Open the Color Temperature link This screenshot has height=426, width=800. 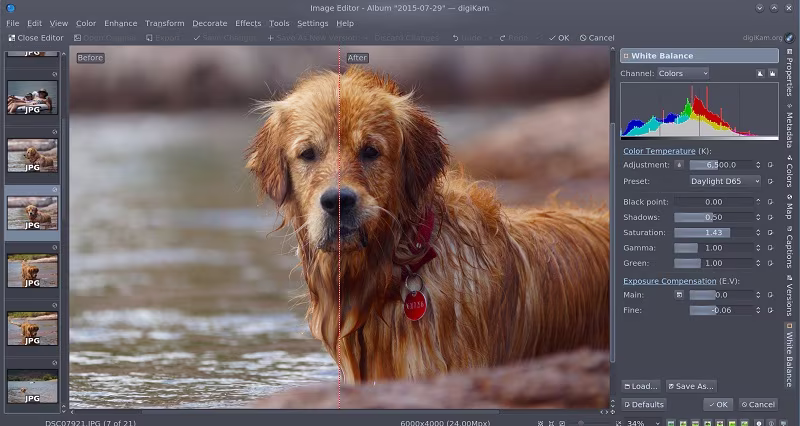(659, 151)
